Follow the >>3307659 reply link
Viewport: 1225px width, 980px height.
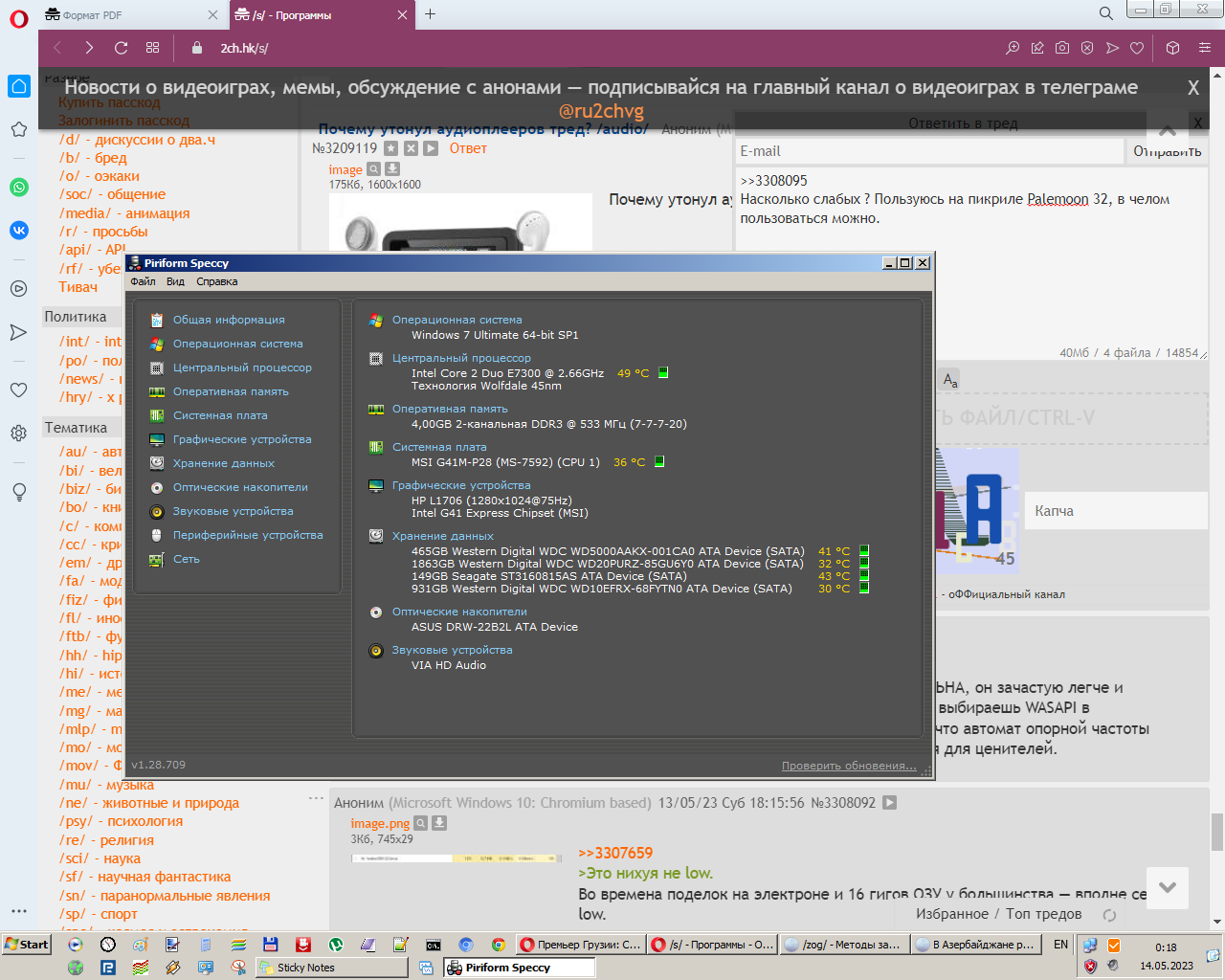click(615, 853)
